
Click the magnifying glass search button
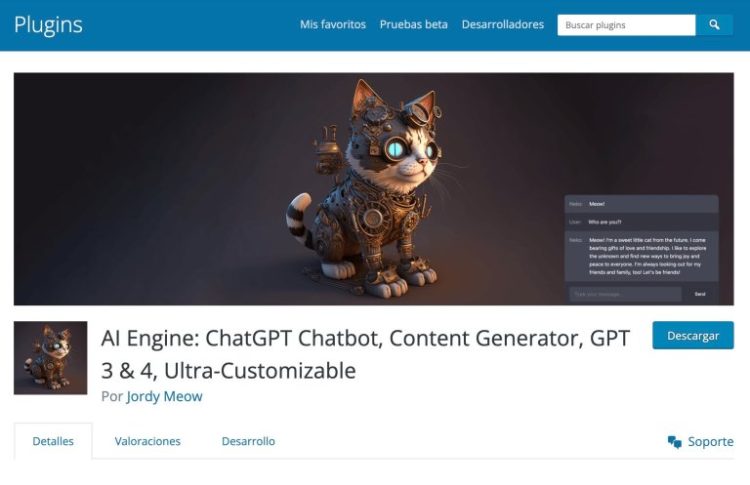point(714,25)
